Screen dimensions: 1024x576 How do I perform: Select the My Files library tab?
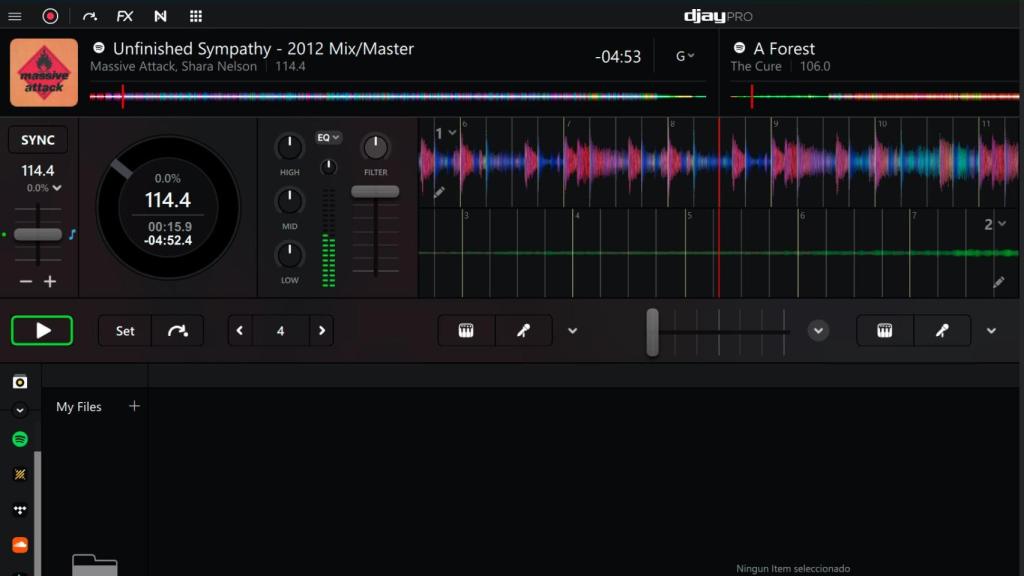[77, 406]
